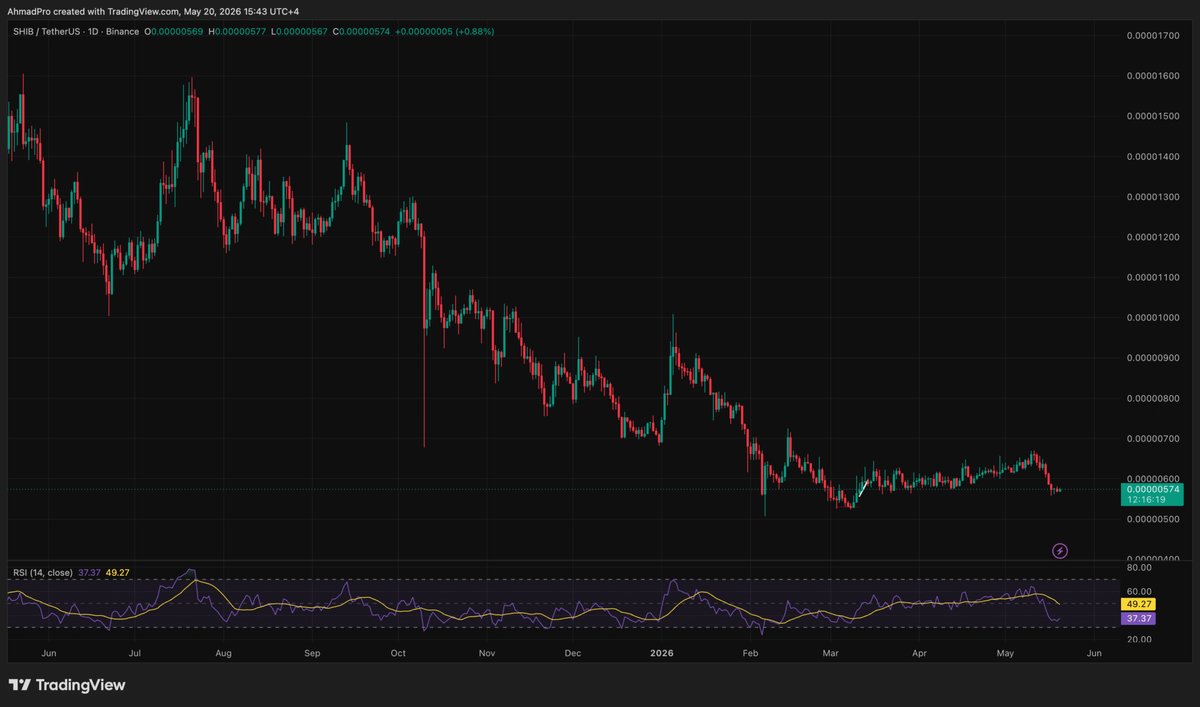Click the yellow 49.27 badge on RSI scale
This screenshot has width=1200, height=707.
tap(1140, 605)
